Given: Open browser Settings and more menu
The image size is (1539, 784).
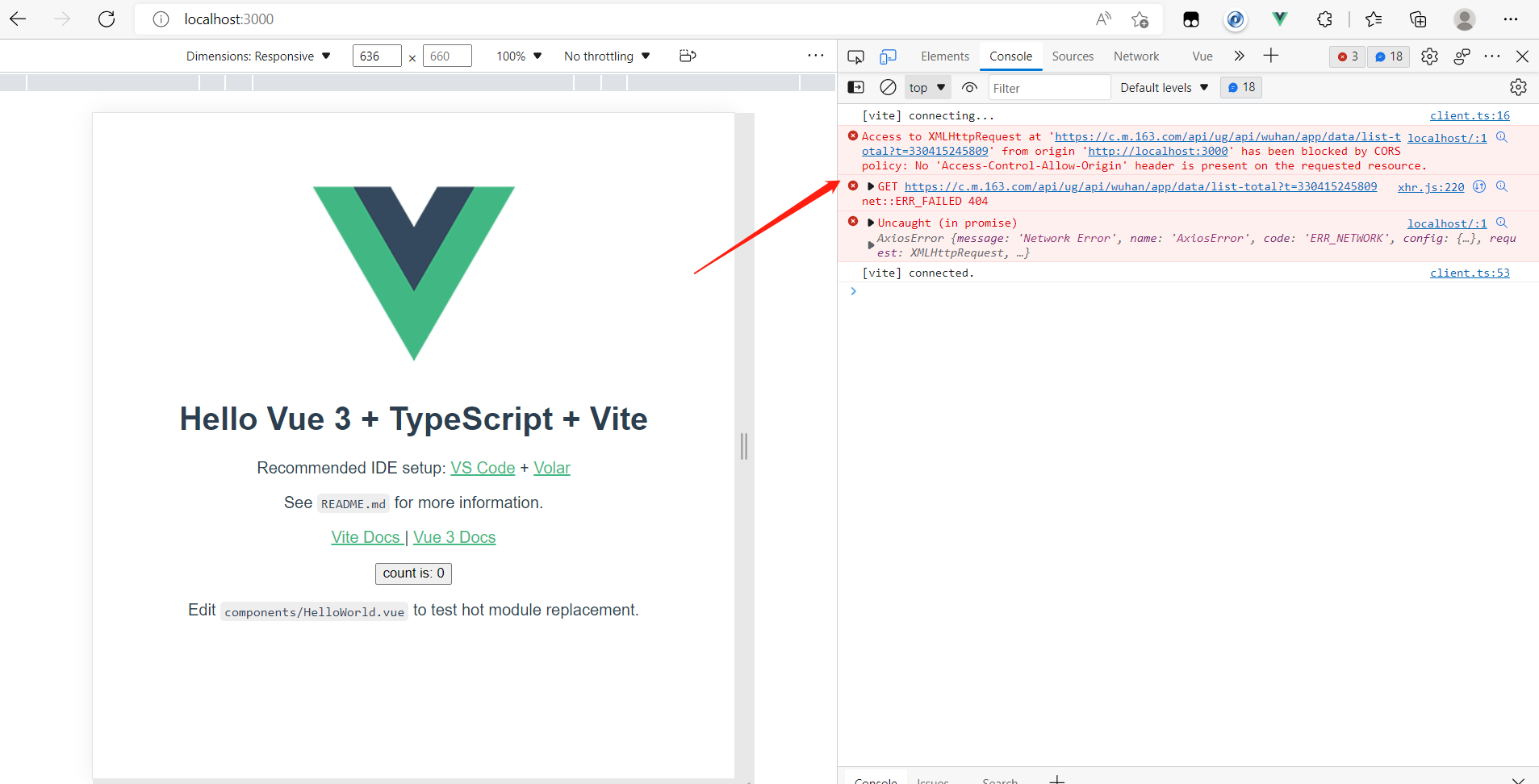Looking at the screenshot, I should (x=1511, y=19).
